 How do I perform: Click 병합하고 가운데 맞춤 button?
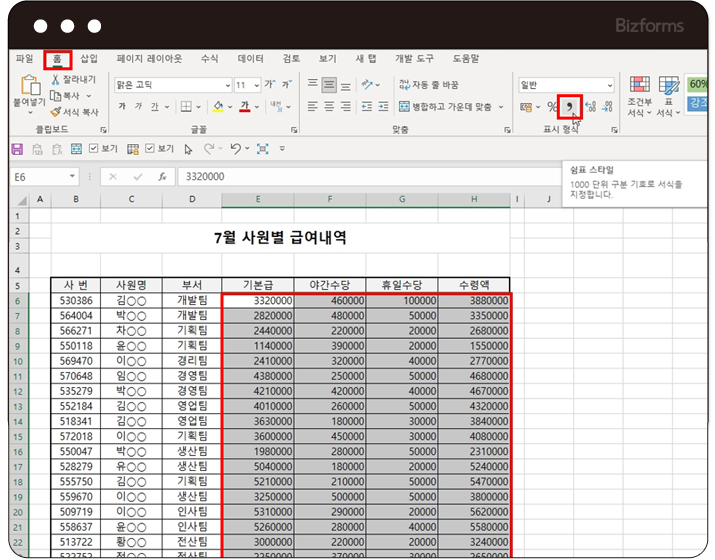pyautogui.click(x=445, y=106)
